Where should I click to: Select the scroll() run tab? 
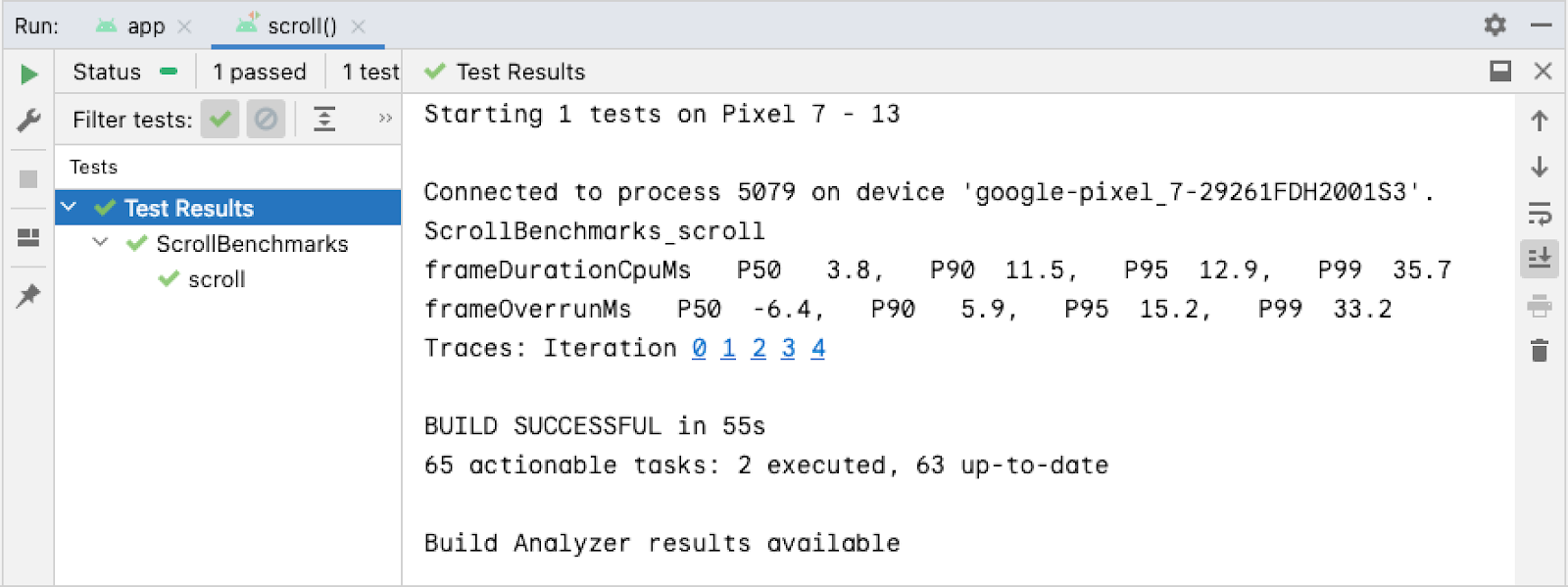[x=301, y=26]
